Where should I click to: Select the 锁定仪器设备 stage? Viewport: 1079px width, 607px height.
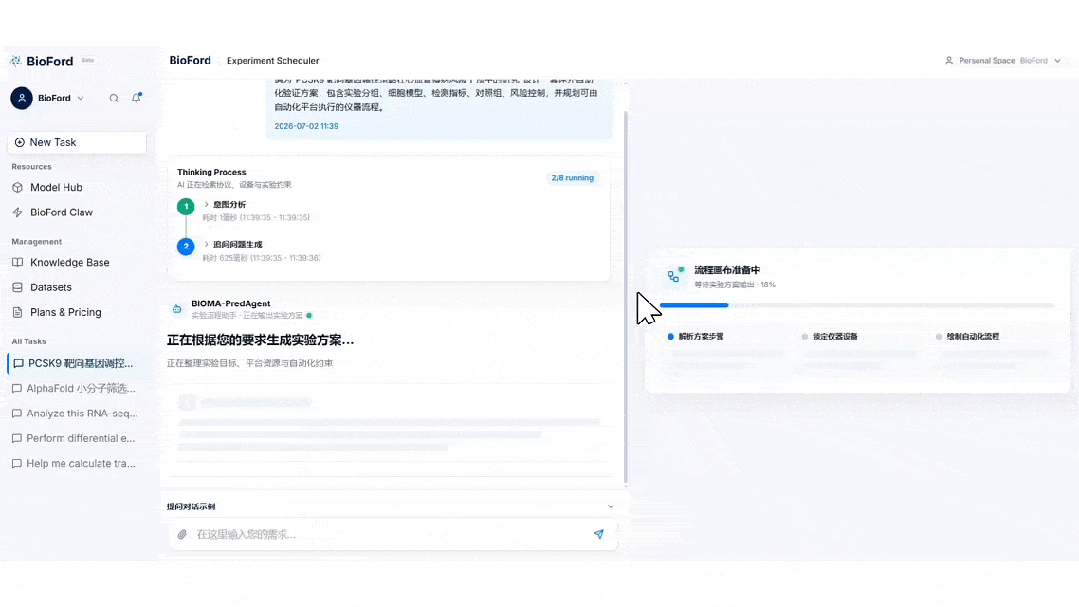(830, 337)
